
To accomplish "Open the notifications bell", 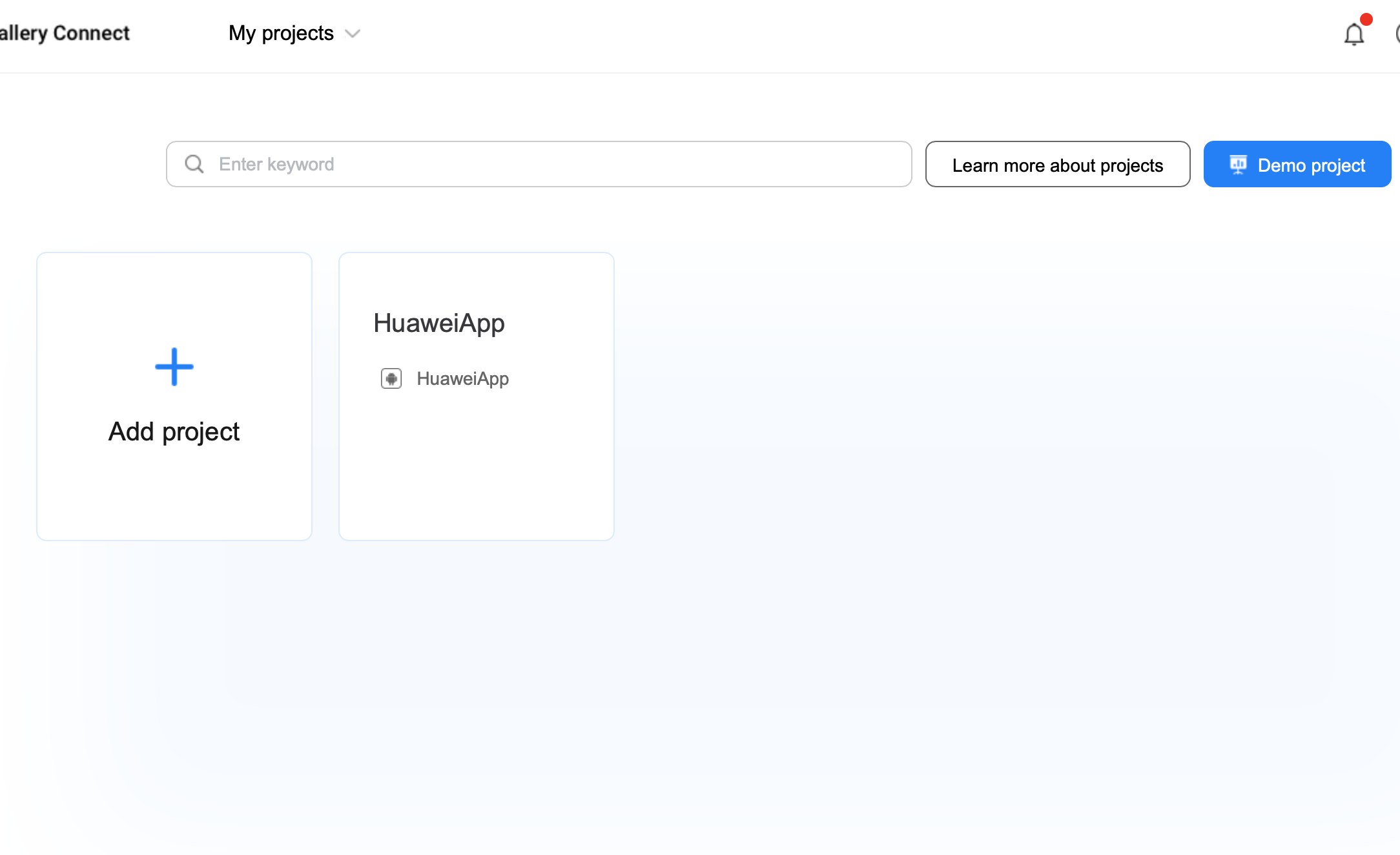I will pos(1354,34).
